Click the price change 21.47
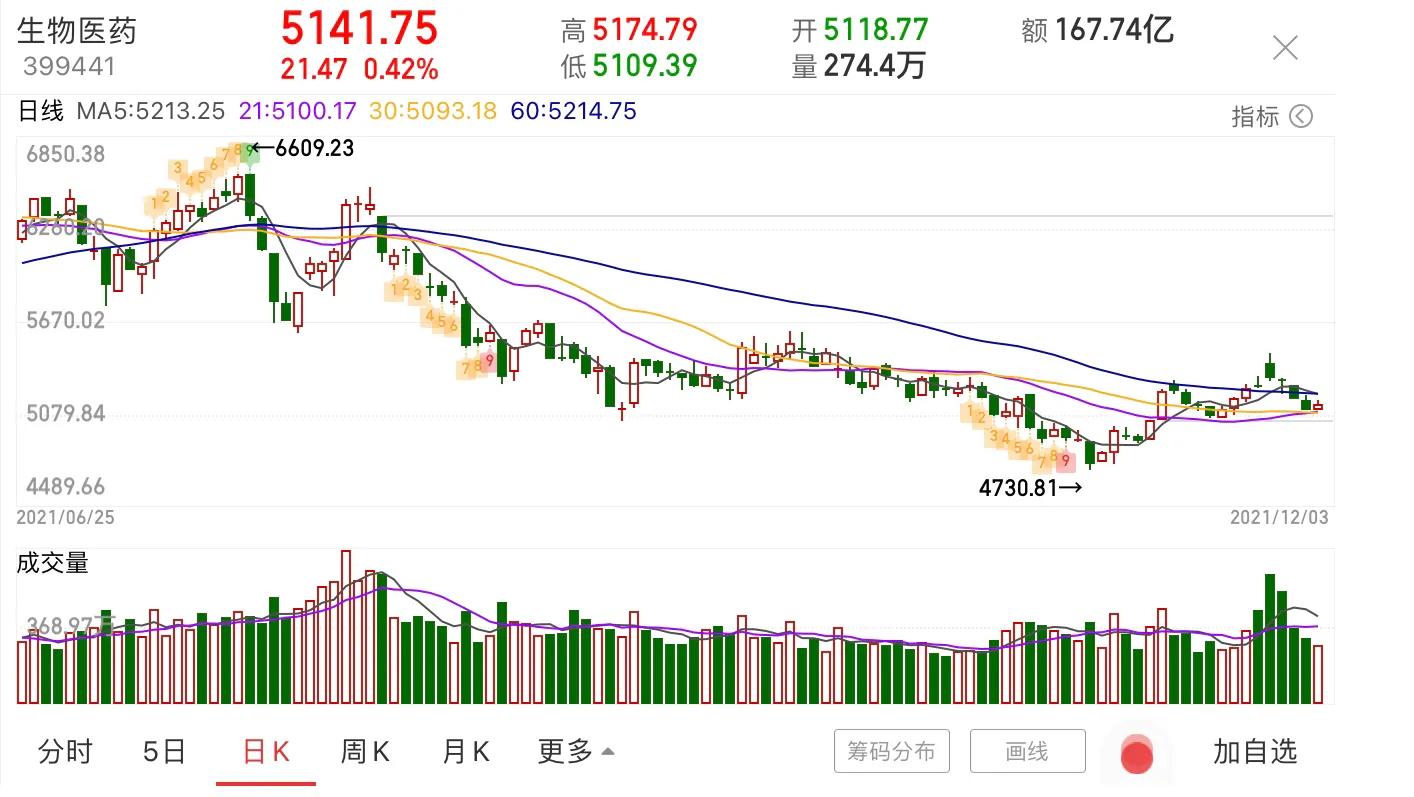The width and height of the screenshot is (1414, 797). tap(314, 69)
